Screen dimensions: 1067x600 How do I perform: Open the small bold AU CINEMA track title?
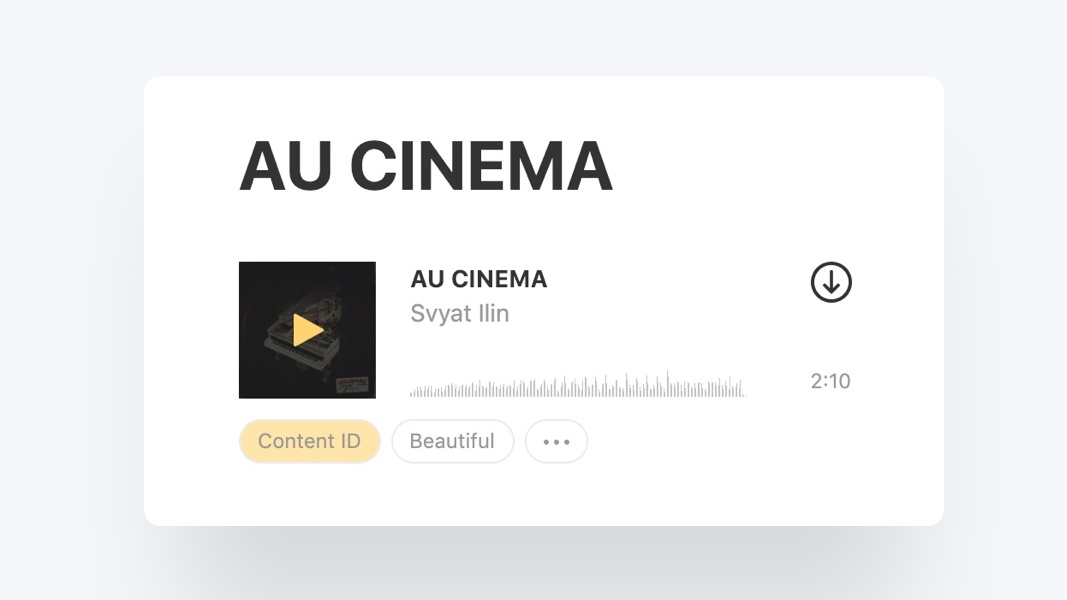pos(478,279)
